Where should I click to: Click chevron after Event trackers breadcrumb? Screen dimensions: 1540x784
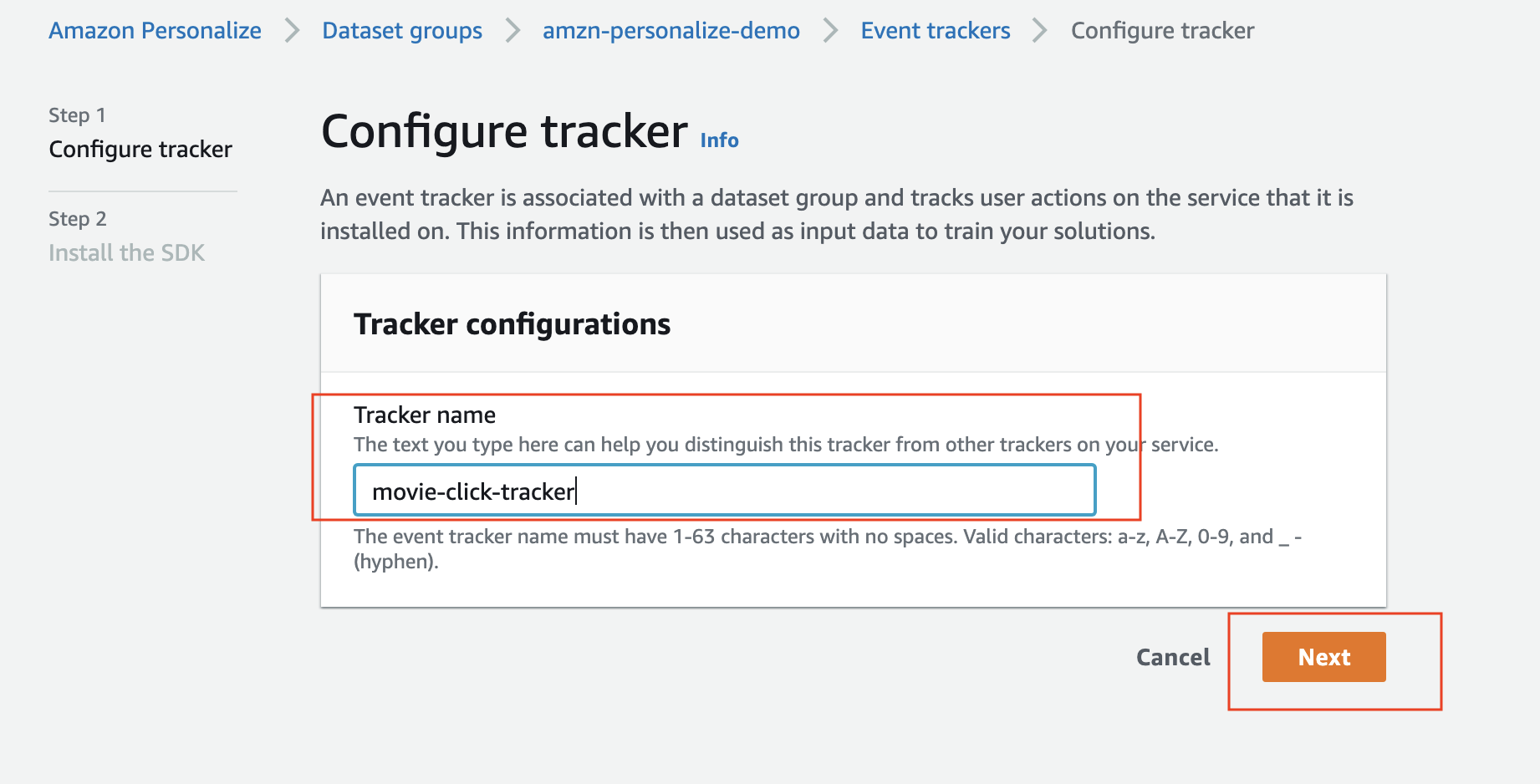1040,31
